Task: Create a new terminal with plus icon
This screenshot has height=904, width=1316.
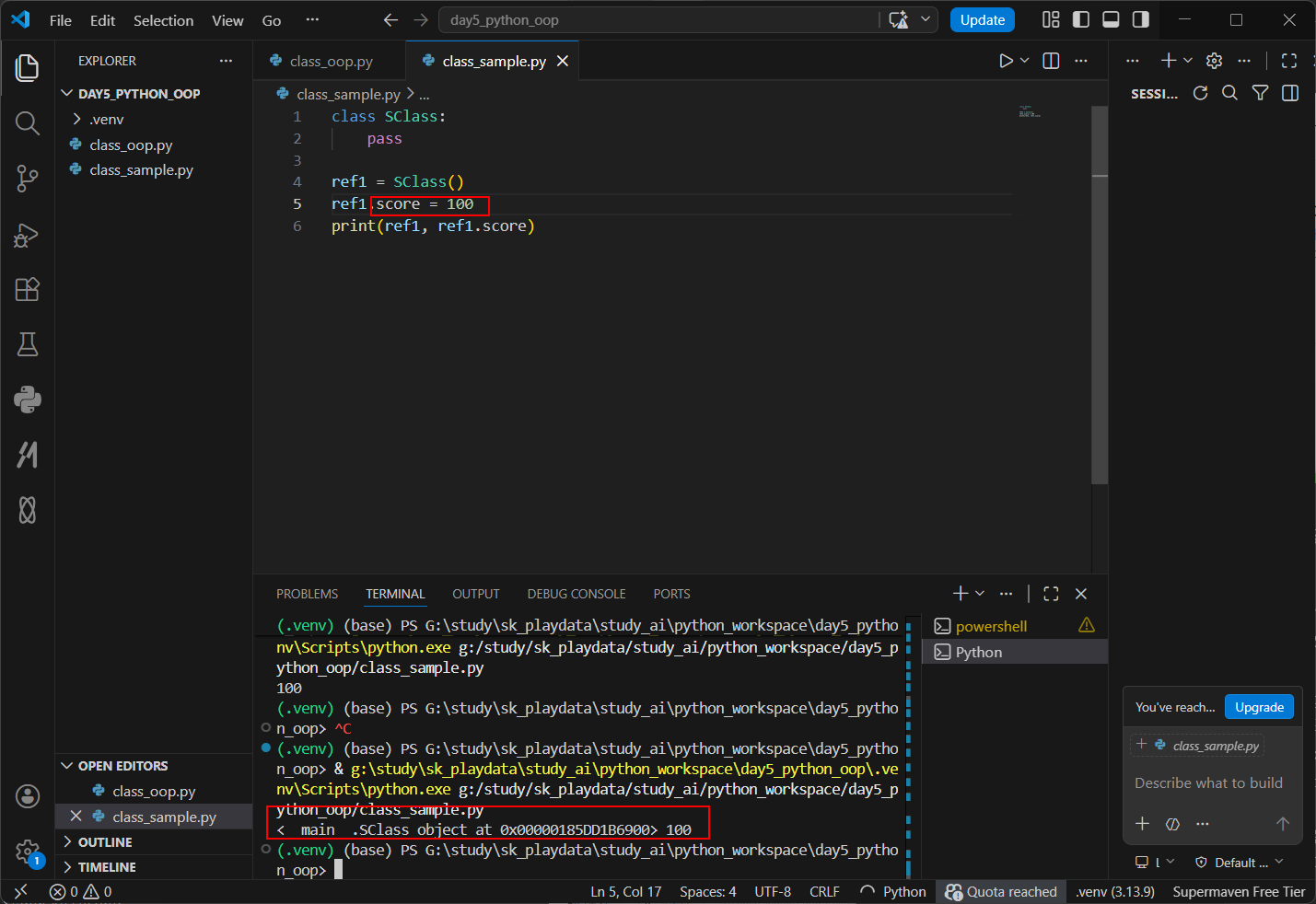Action: pyautogui.click(x=961, y=594)
